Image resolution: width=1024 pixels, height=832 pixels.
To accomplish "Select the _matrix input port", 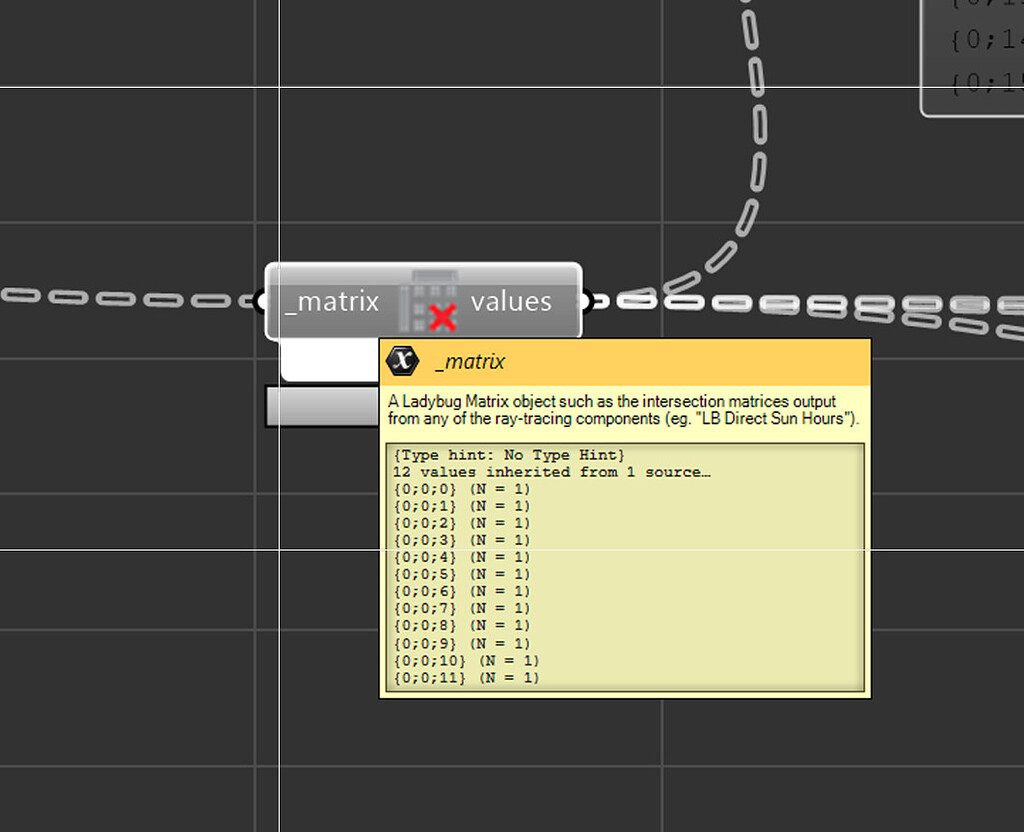I will [330, 301].
